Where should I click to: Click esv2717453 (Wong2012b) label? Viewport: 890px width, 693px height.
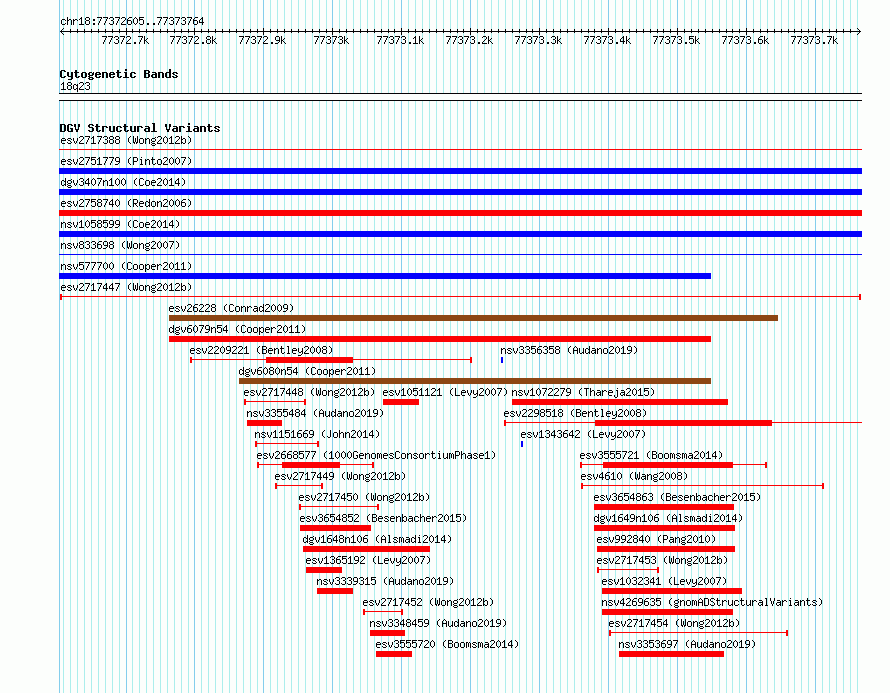coord(662,560)
